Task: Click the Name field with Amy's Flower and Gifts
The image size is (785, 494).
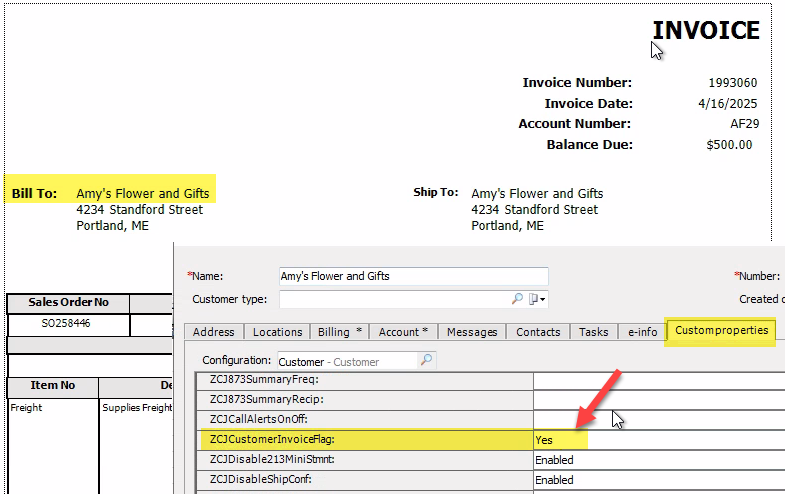Action: [414, 276]
